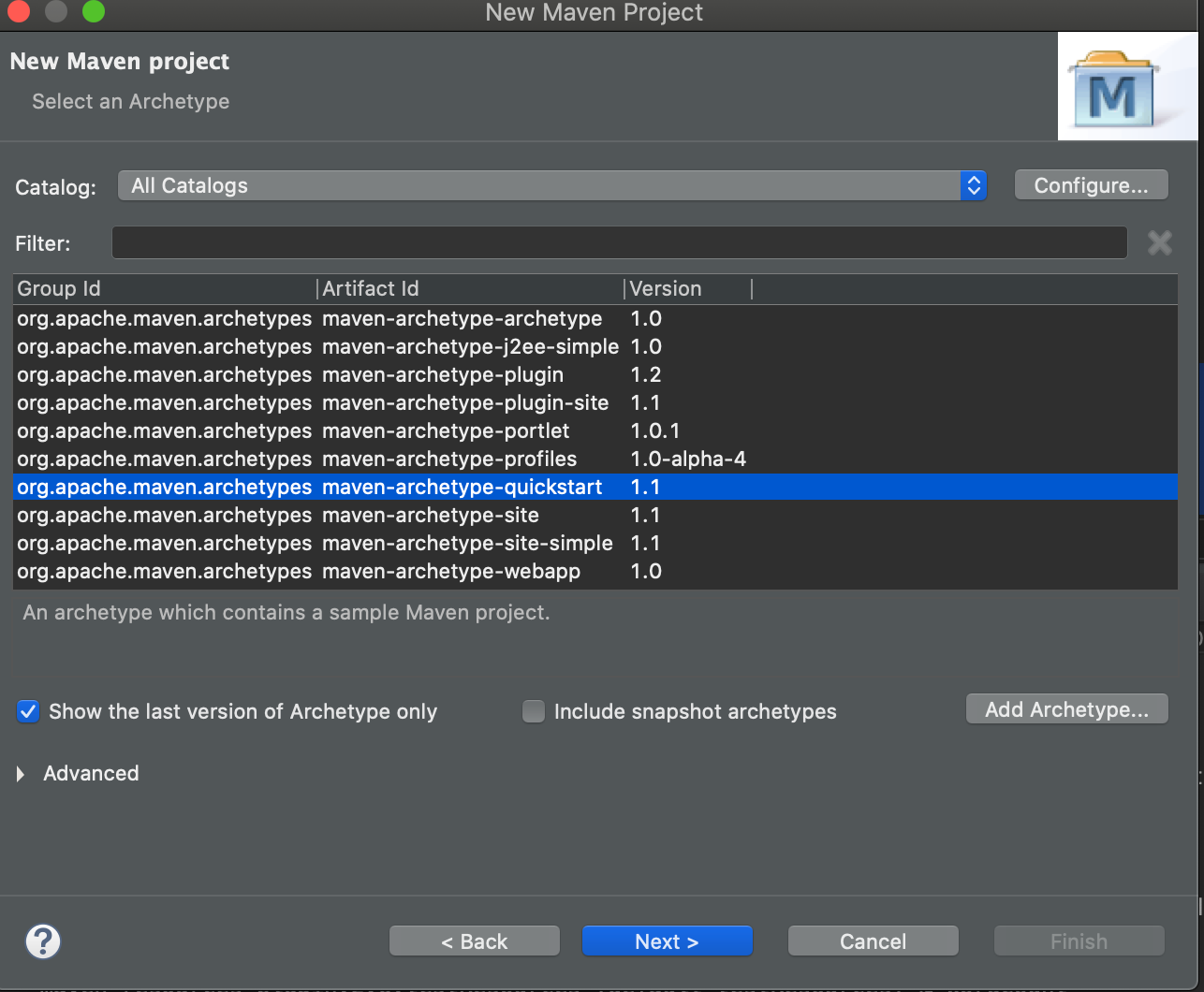This screenshot has width=1204, height=992.
Task: Select maven-archetype-portlet row
Action: click(x=595, y=430)
